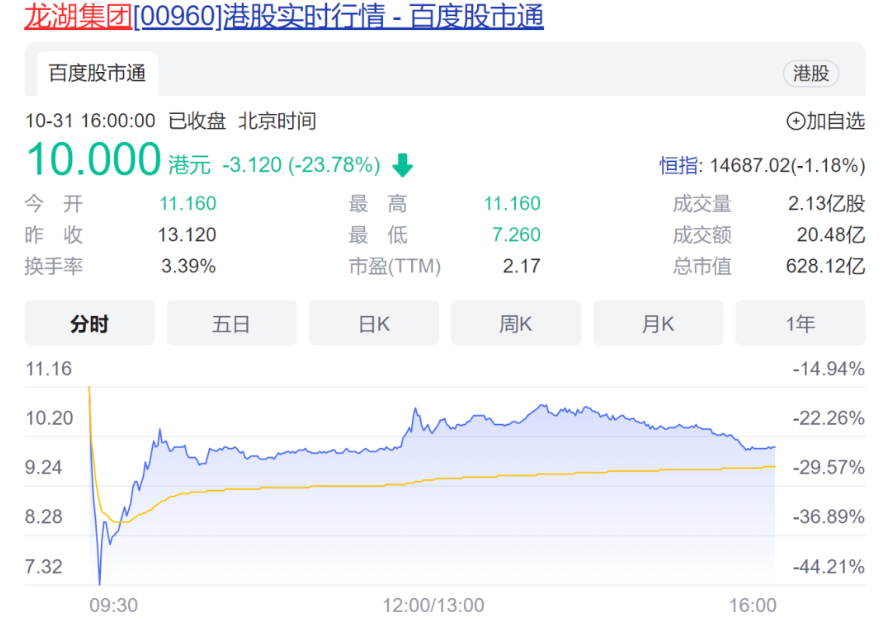Image resolution: width=885 pixels, height=622 pixels.
Task: Click the 港股 tag button
Action: 811,73
